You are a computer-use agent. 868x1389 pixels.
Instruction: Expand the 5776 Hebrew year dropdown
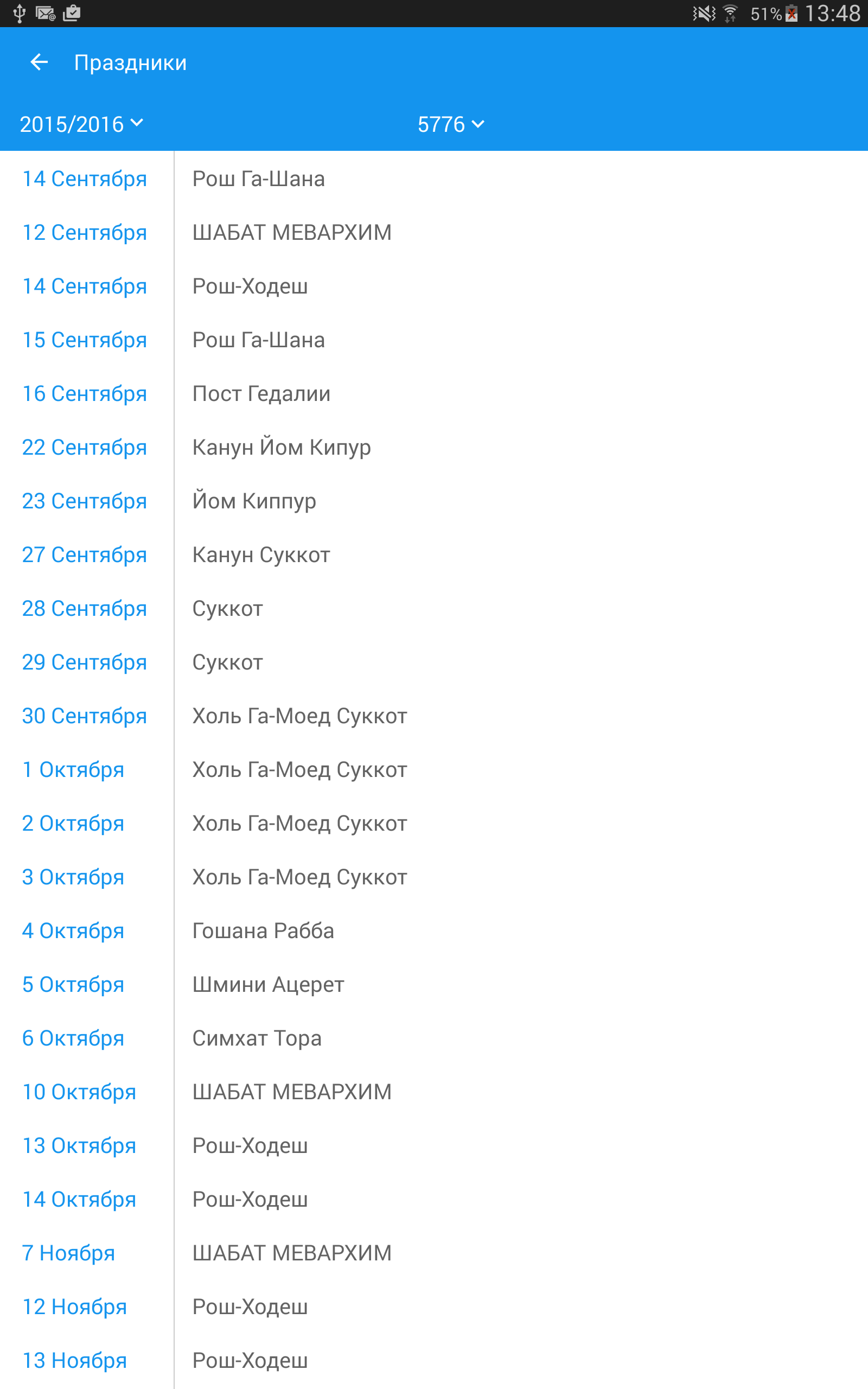pos(451,124)
